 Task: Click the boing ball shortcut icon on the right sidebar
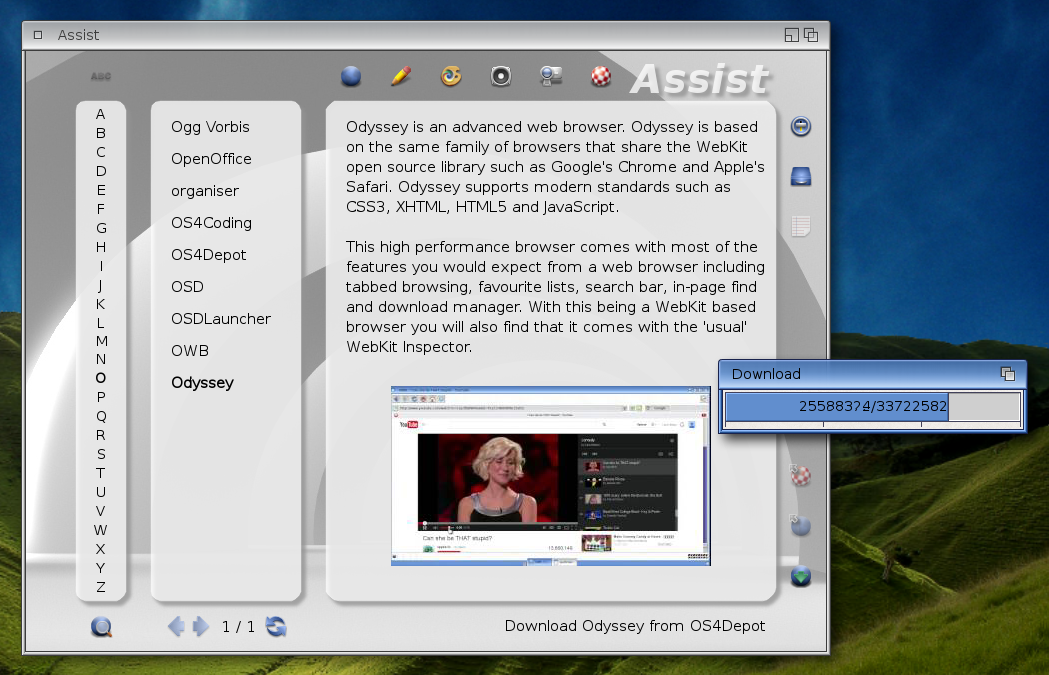(x=800, y=476)
